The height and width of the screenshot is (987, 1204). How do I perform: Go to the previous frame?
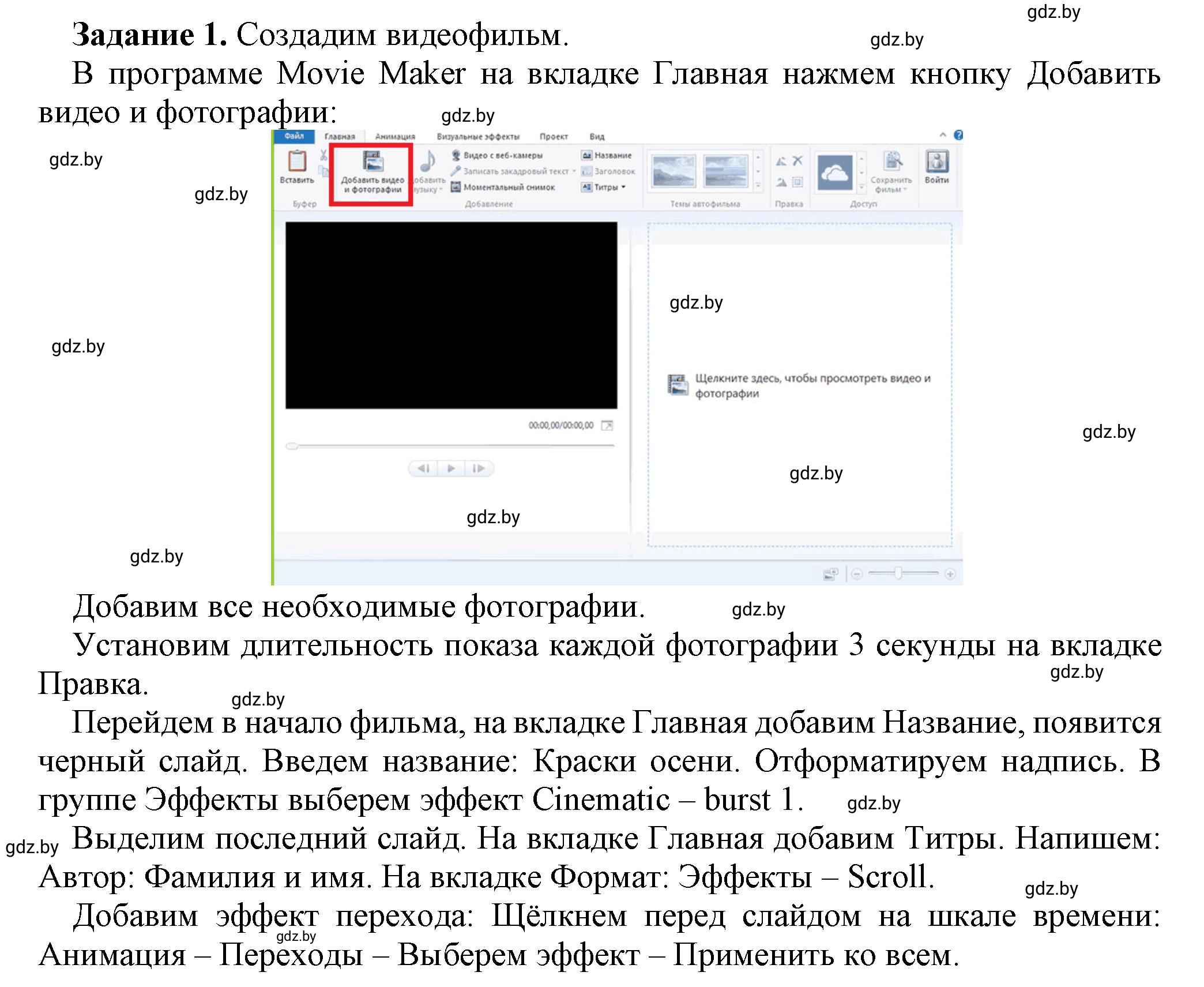[x=423, y=468]
